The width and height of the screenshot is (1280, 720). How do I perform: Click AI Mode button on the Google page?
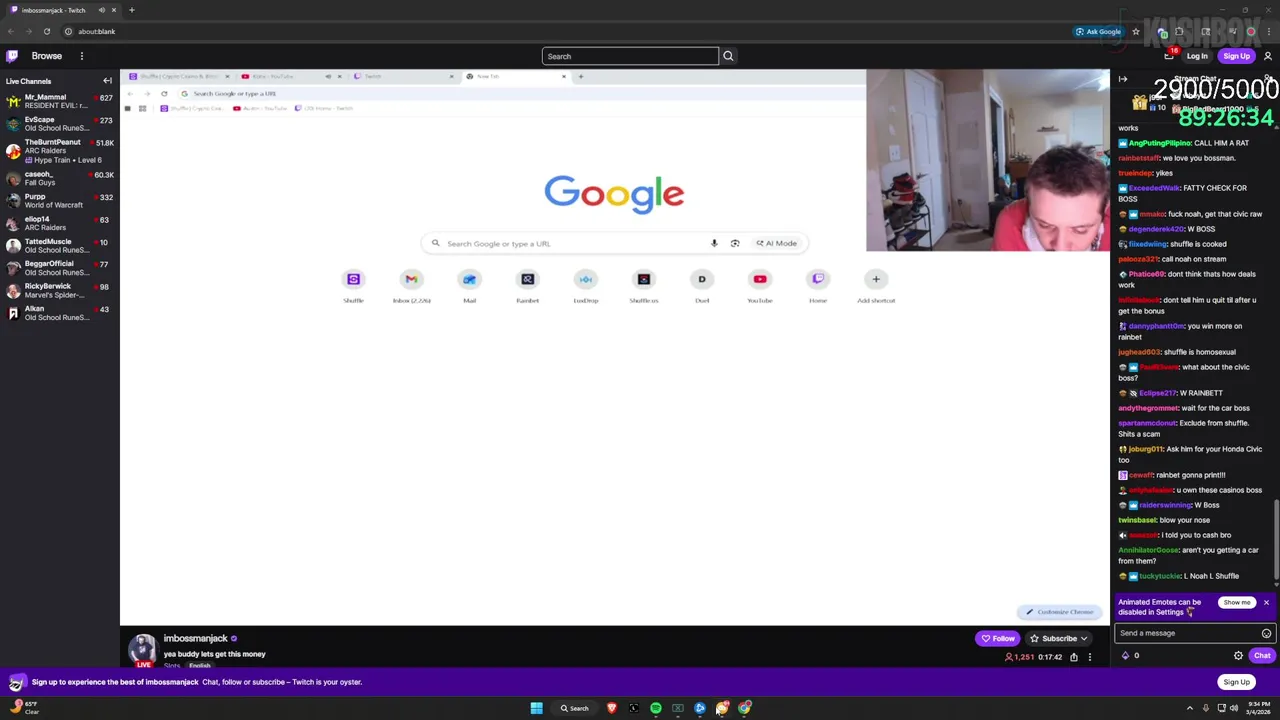coord(777,243)
